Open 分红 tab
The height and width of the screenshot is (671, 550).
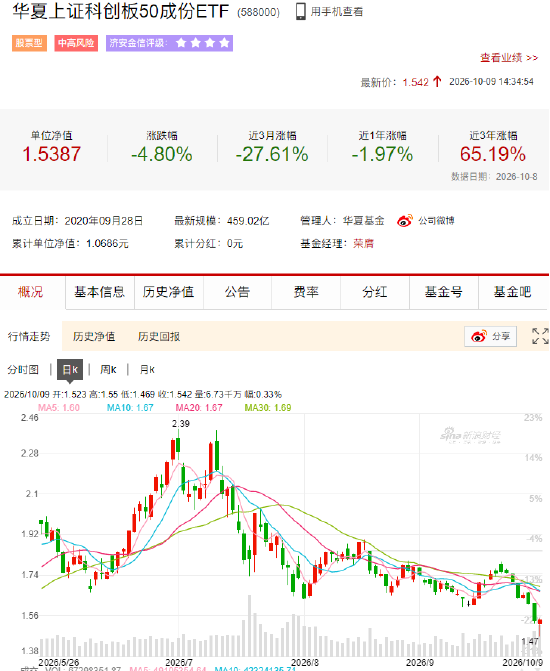click(375, 292)
